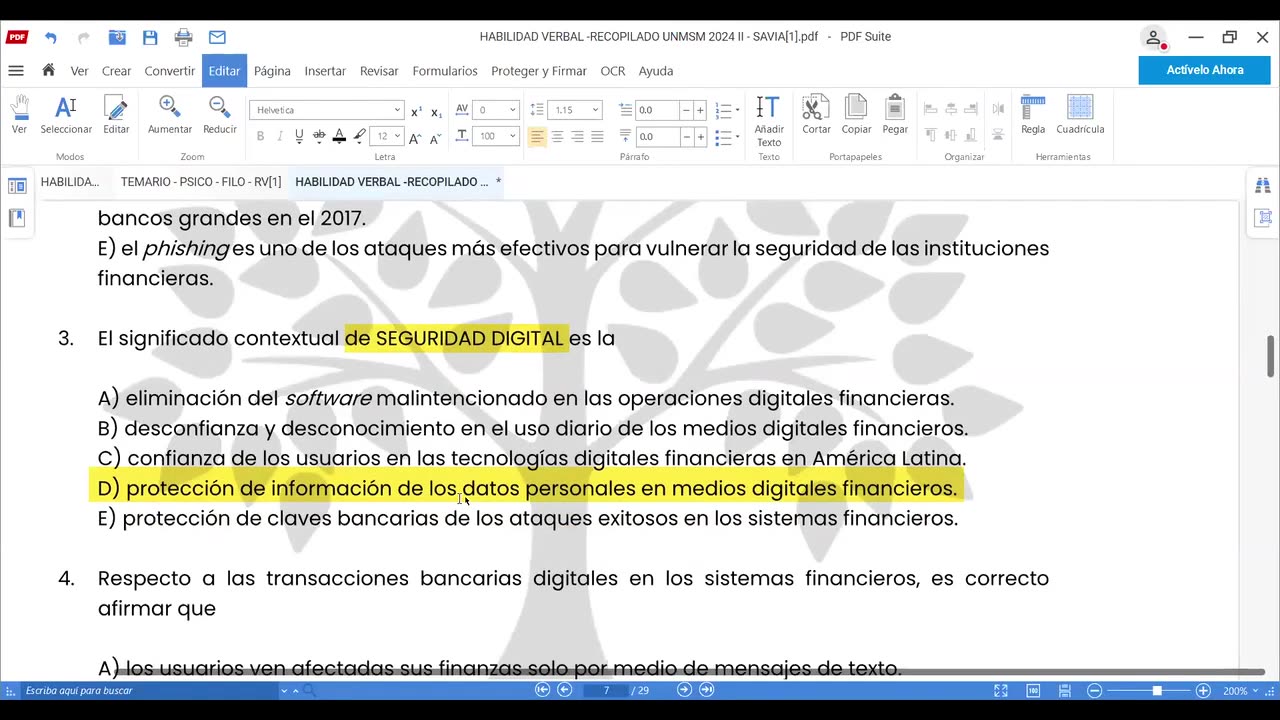This screenshot has height=720, width=1280.
Task: Open user account icon
Action: click(1154, 38)
